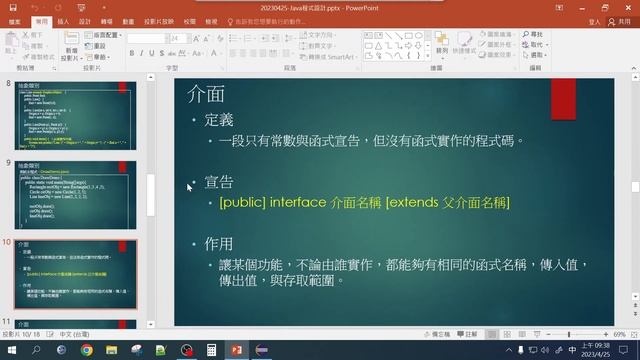
Task: Select the down arrow shape in the gallery
Action: [x=419, y=46]
